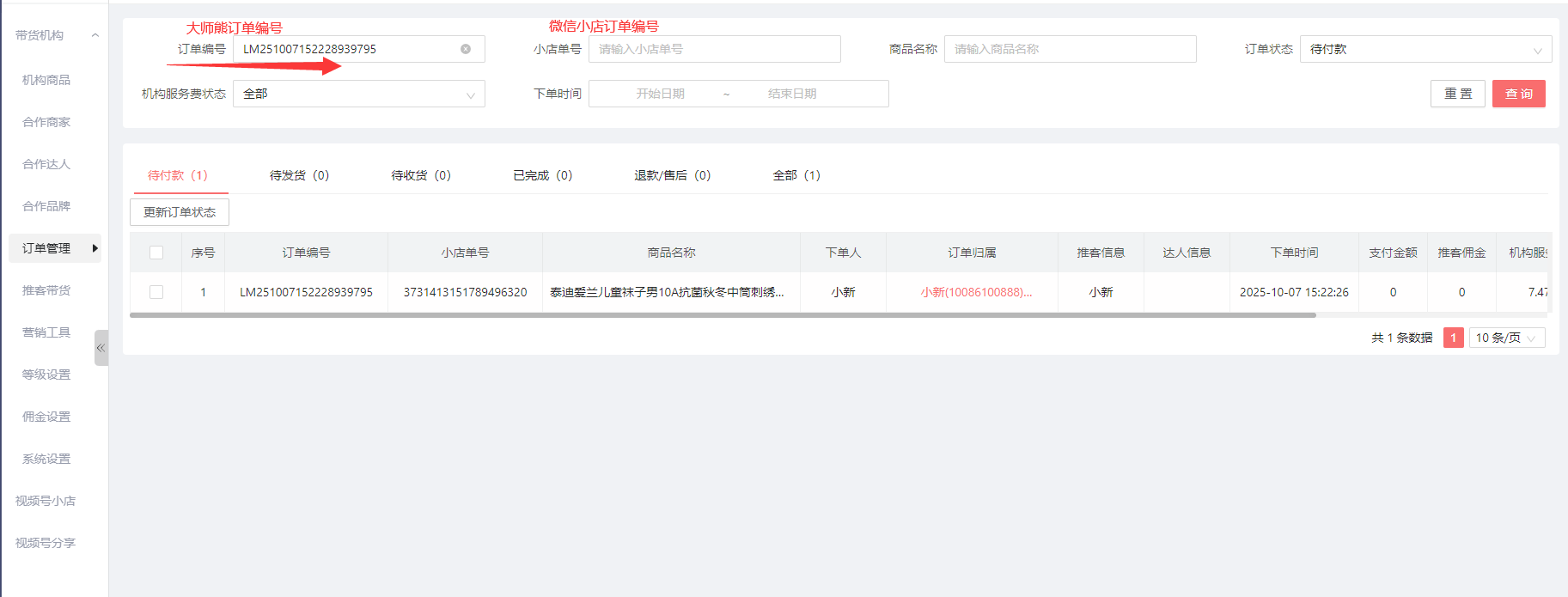Click the horizontal table scrollbar
Viewport: 1568px width, 597px height.
(722, 315)
